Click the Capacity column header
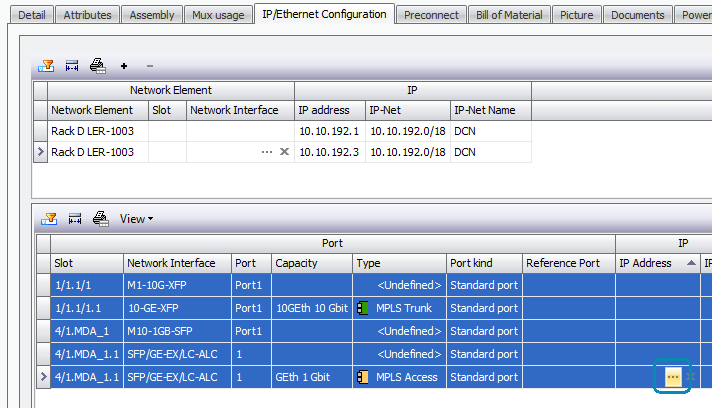 (x=312, y=263)
